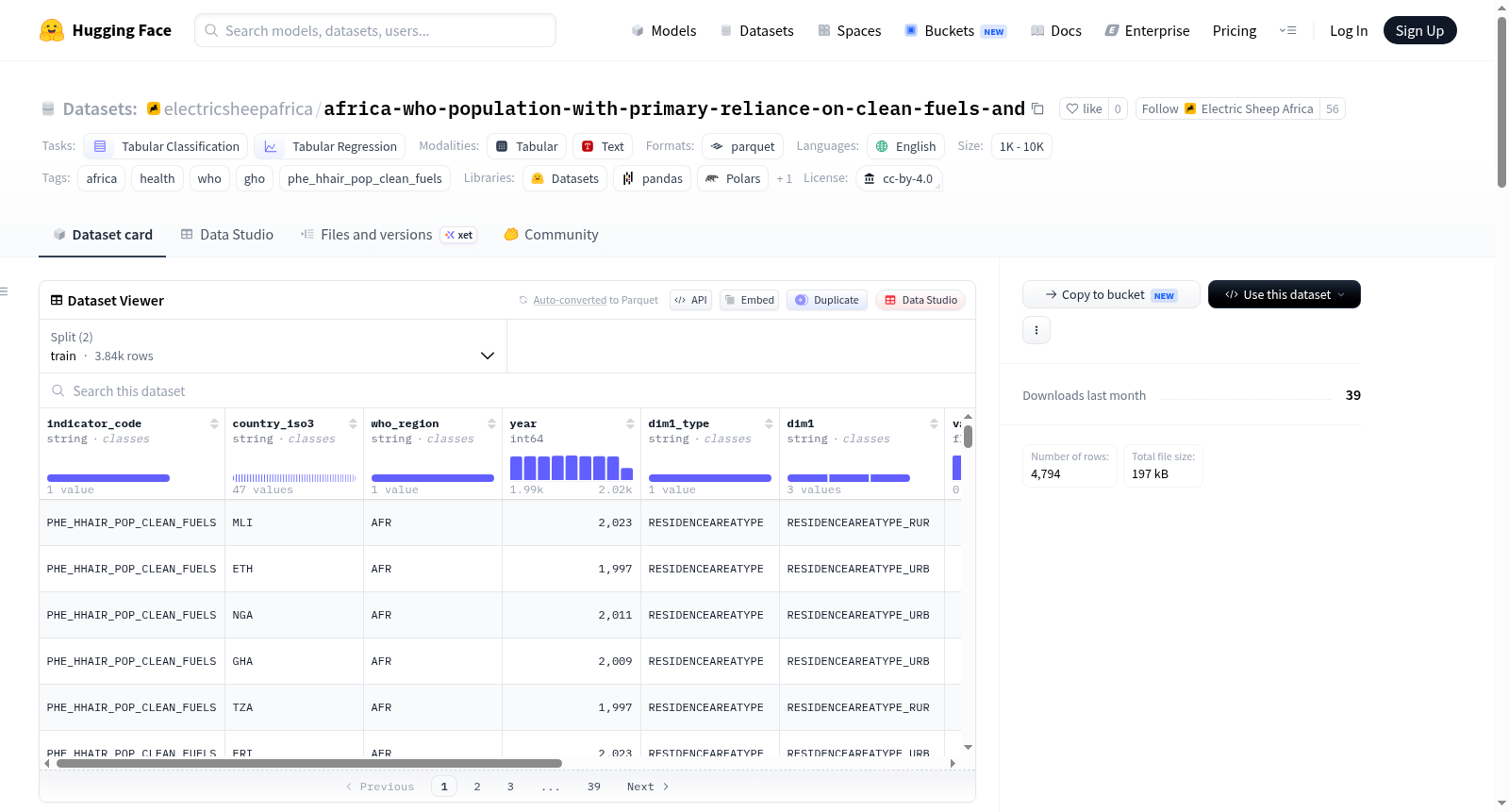Expand the +1 more libraries
This screenshot has height=812, width=1509.
pyautogui.click(x=784, y=179)
